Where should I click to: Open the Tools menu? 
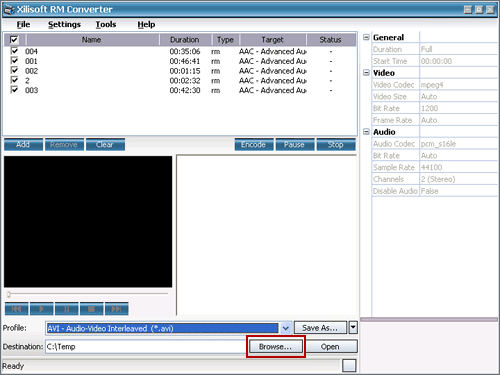pos(106,24)
